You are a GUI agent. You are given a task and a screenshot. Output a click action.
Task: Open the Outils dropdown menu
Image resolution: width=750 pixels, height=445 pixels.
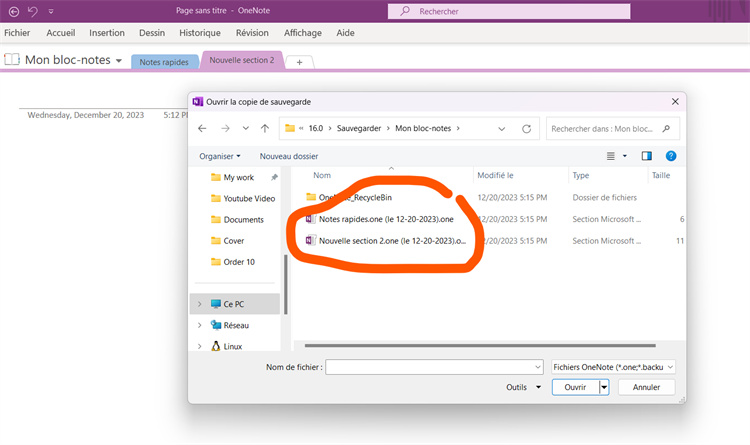[523, 387]
